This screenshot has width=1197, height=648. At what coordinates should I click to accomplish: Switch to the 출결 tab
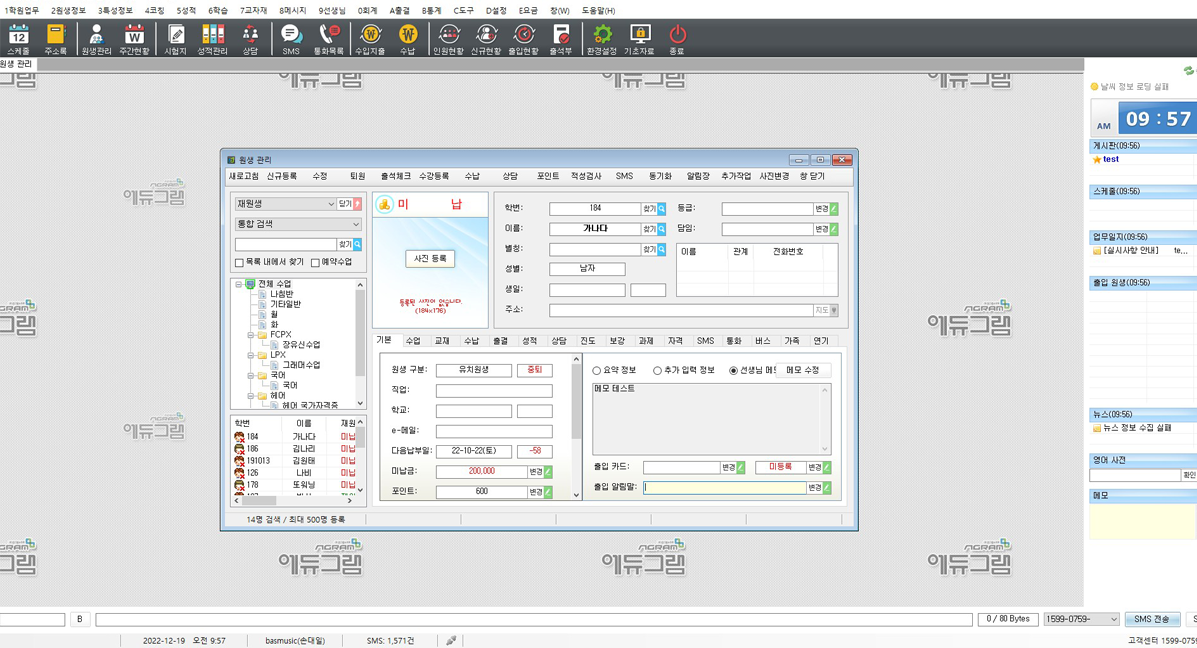pos(500,341)
